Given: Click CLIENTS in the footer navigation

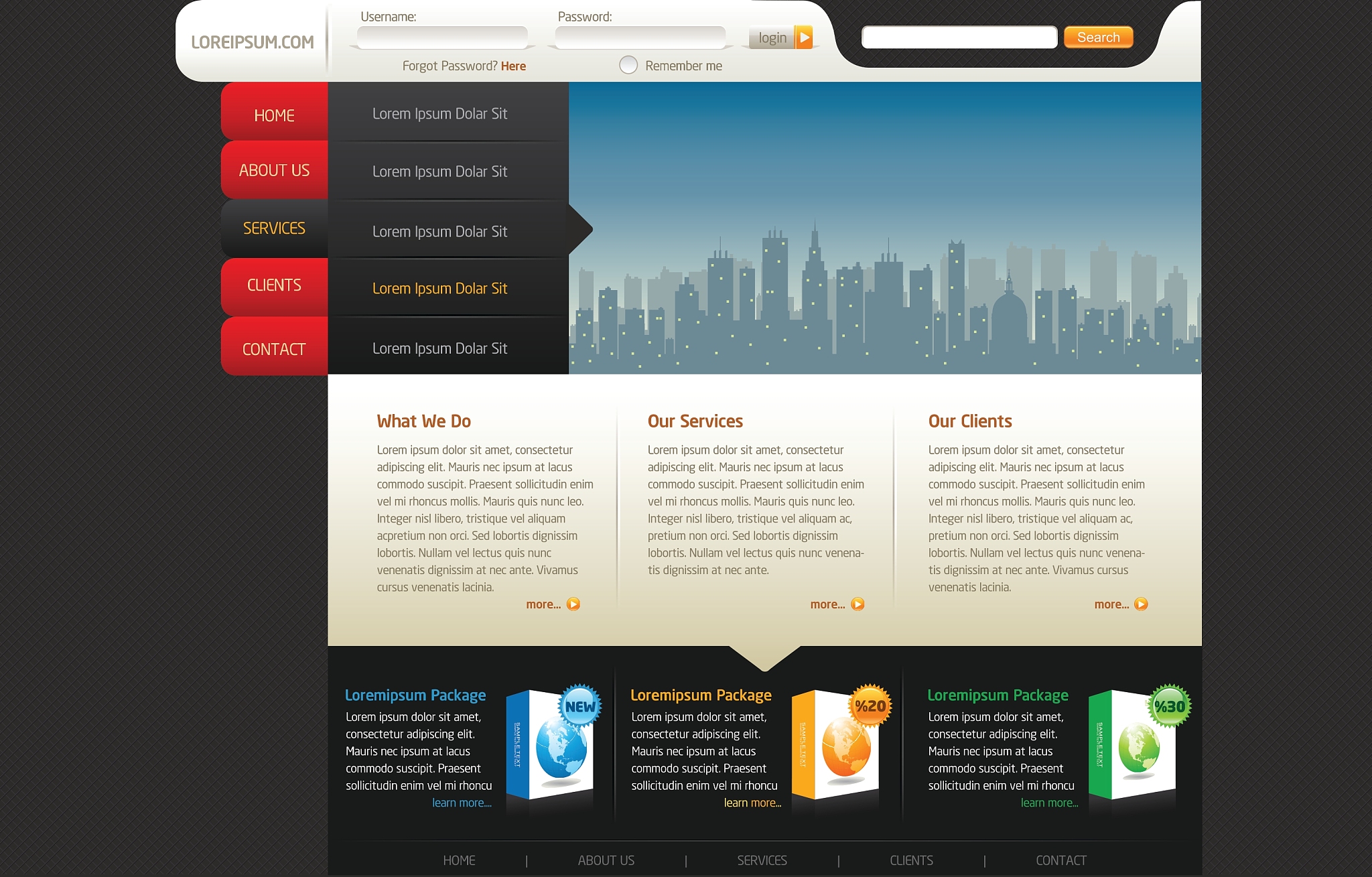Looking at the screenshot, I should coord(911,860).
